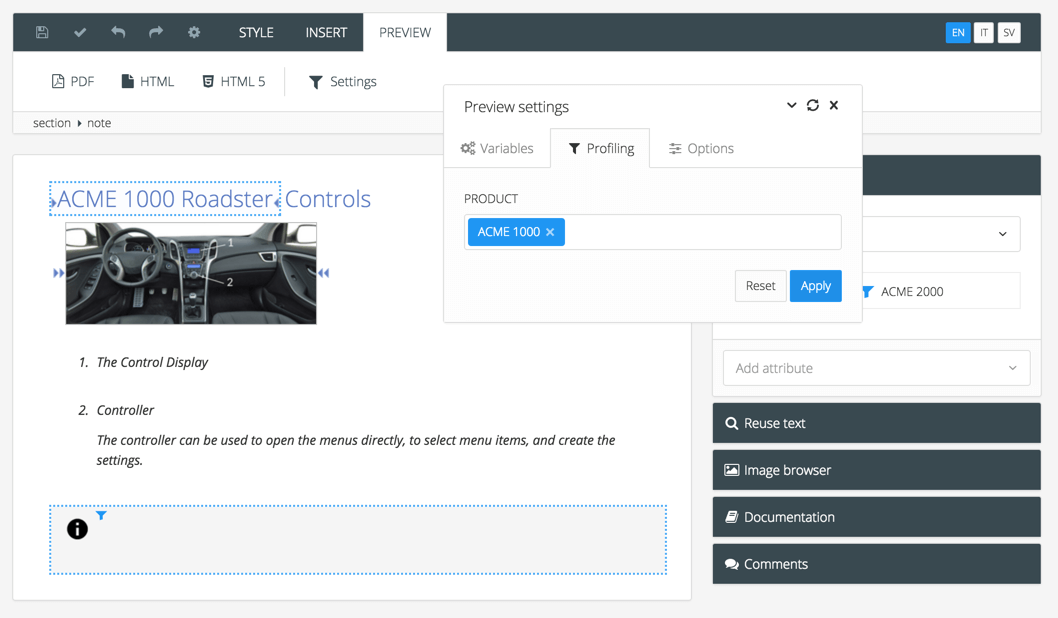
Task: Click the car dashboard image
Action: 191,273
